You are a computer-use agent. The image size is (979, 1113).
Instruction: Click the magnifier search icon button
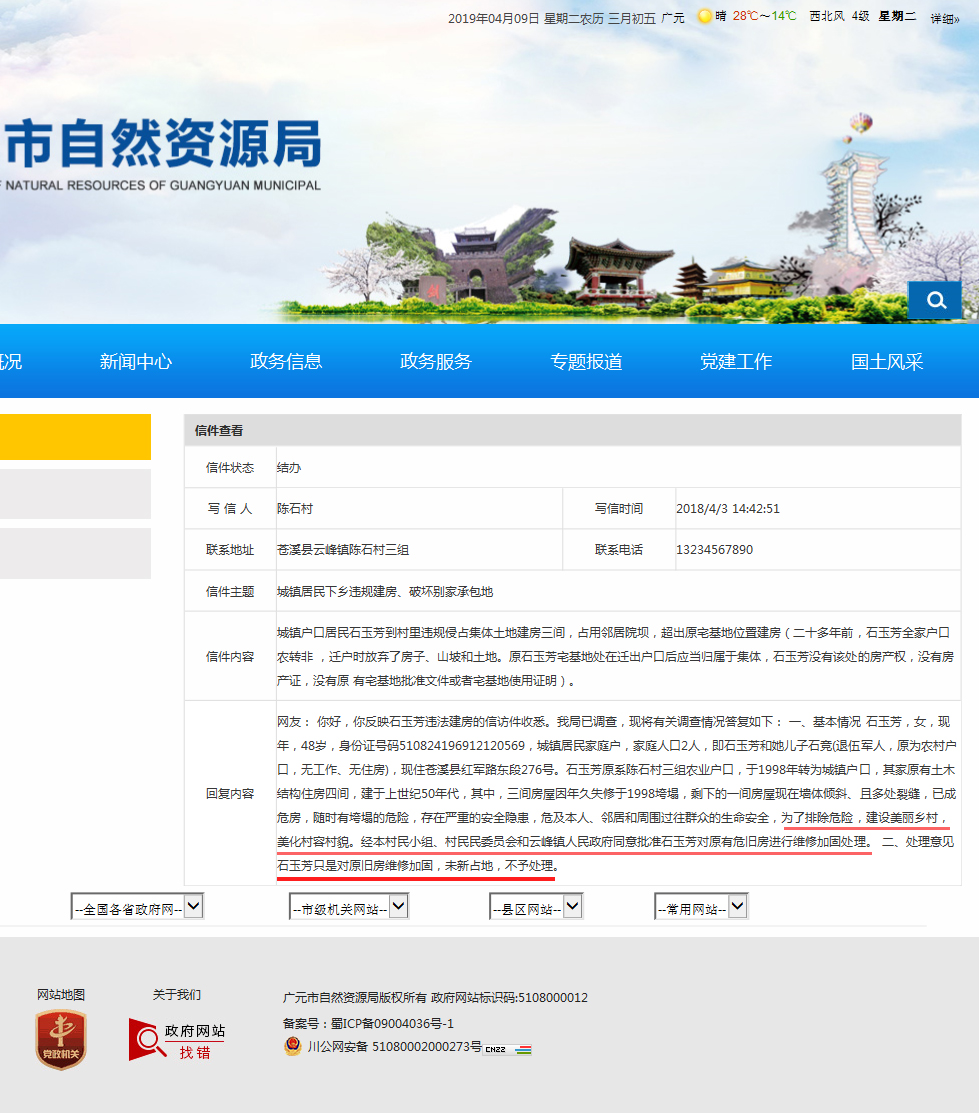935,300
